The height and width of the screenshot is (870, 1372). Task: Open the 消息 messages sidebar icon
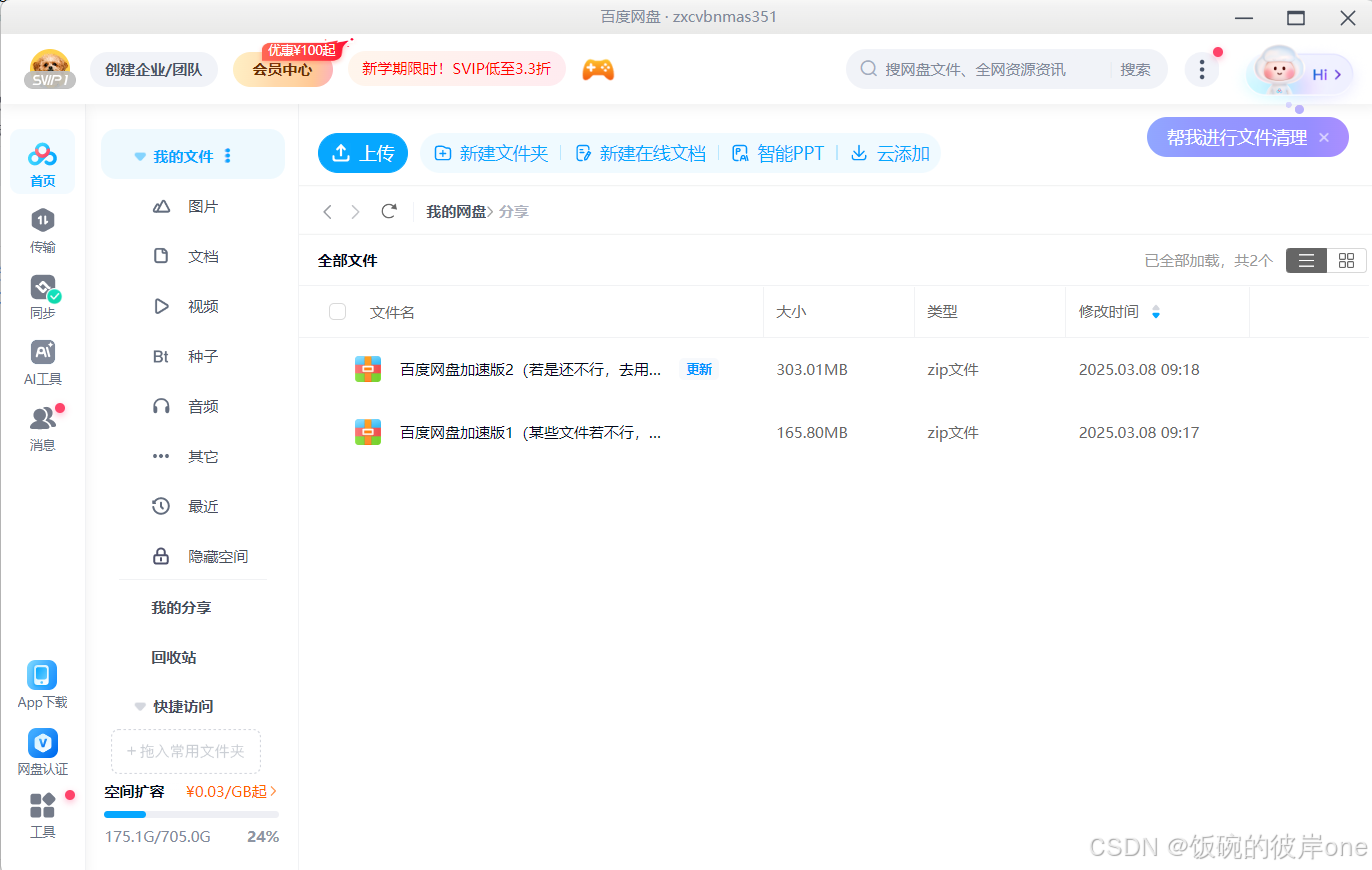point(42,429)
